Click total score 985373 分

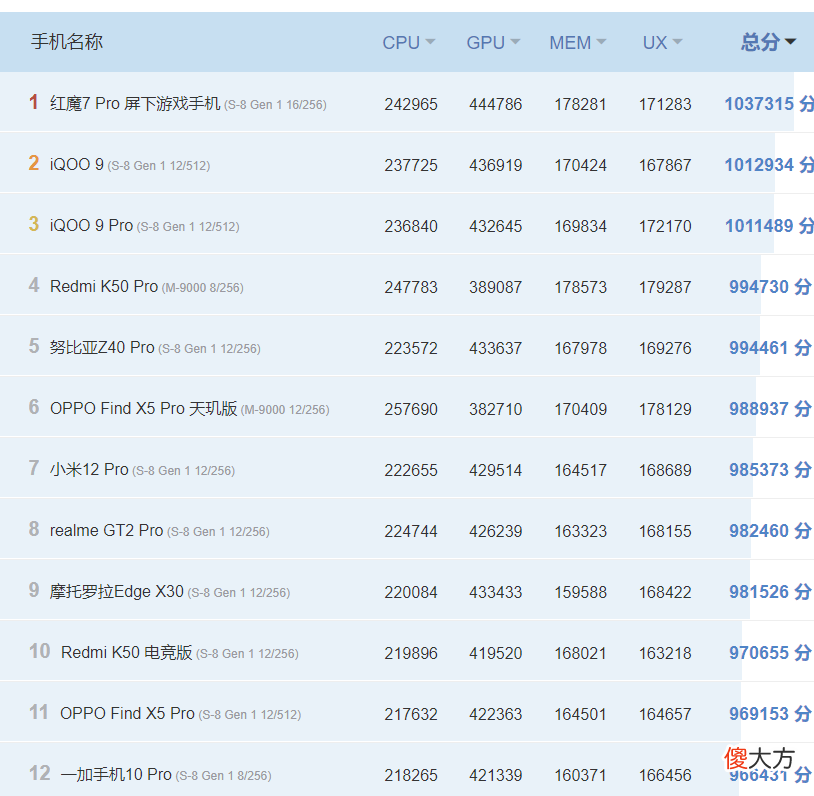click(770, 470)
